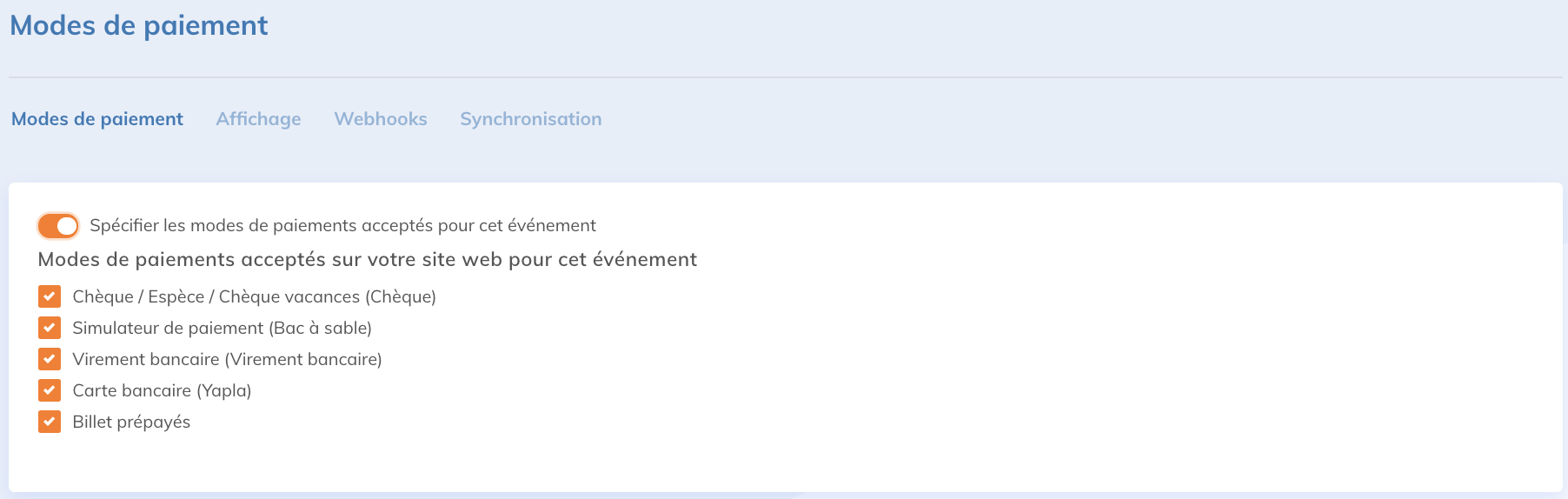Switch to the Webhooks tab
The width and height of the screenshot is (1568, 499).
tap(381, 119)
